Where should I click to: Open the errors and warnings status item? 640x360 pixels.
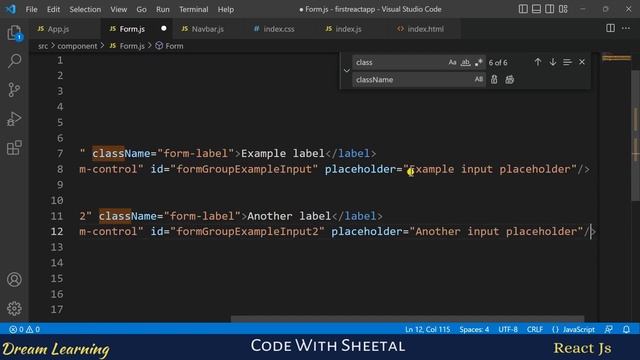click(x=24, y=329)
